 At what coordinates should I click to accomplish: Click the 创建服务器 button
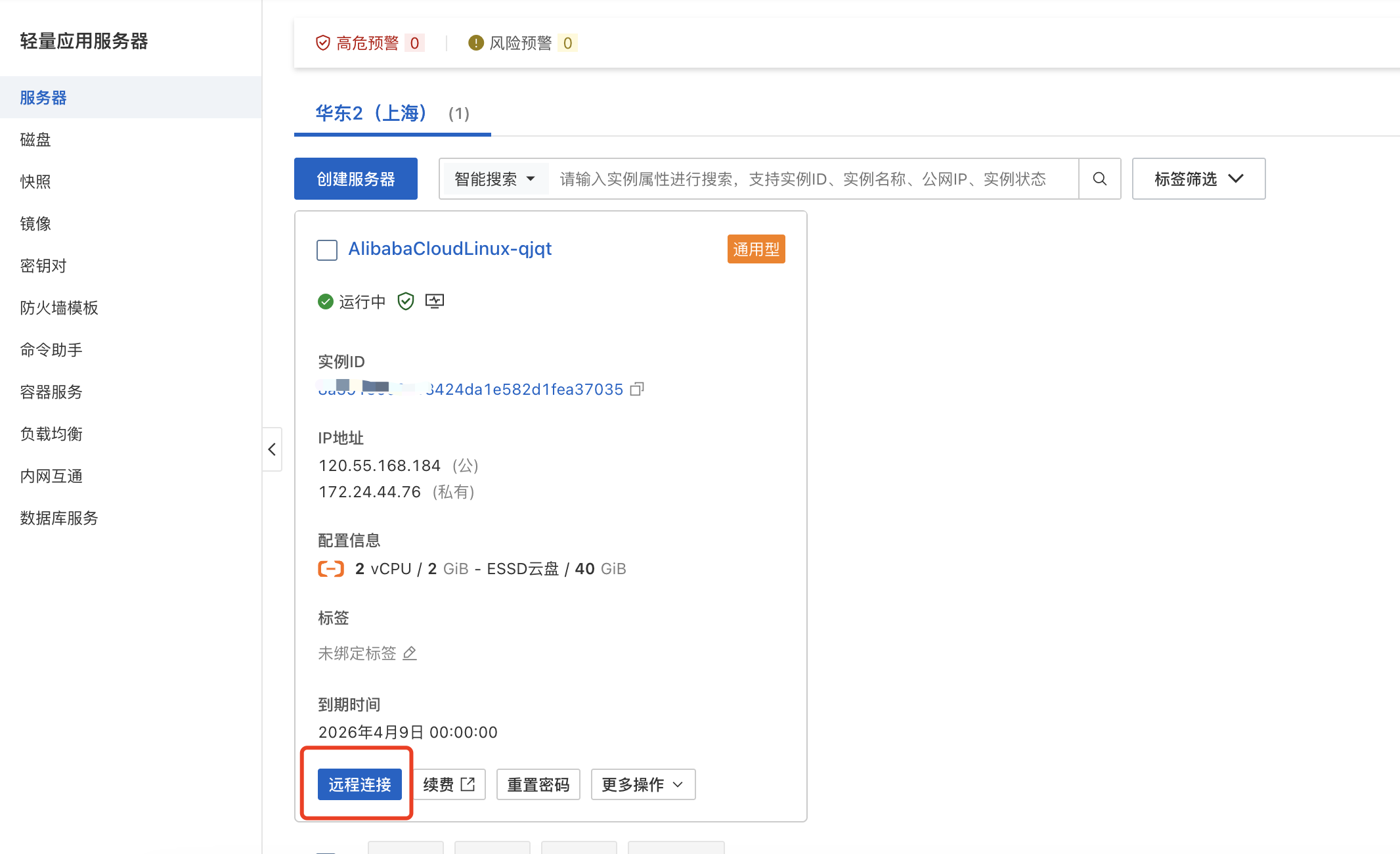pos(356,179)
